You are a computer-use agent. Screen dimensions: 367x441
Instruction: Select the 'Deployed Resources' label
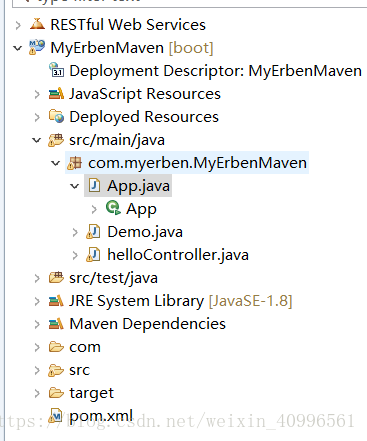[x=144, y=117]
